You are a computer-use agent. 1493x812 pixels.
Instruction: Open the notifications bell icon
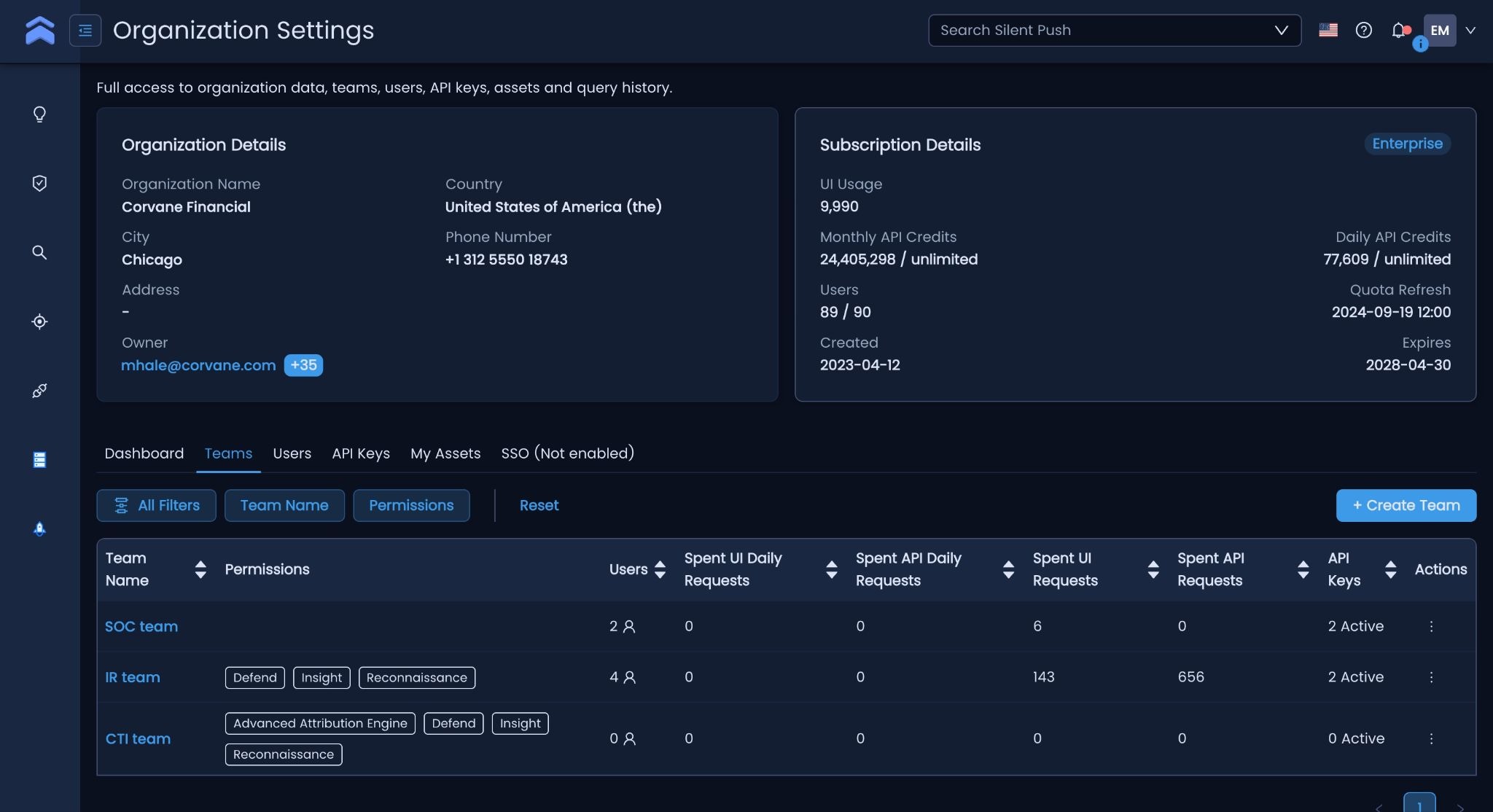pyautogui.click(x=1398, y=31)
